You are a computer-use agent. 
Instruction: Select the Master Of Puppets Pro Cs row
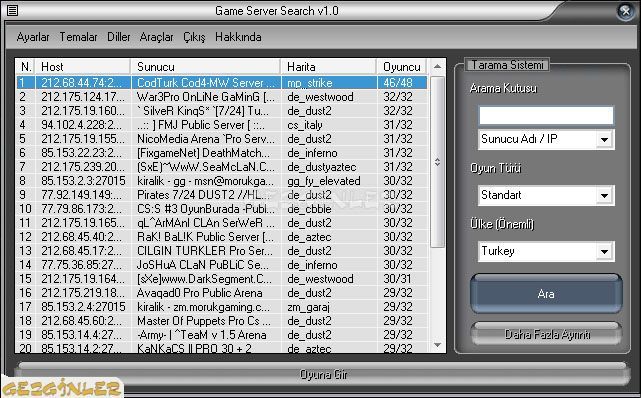(x=222, y=321)
